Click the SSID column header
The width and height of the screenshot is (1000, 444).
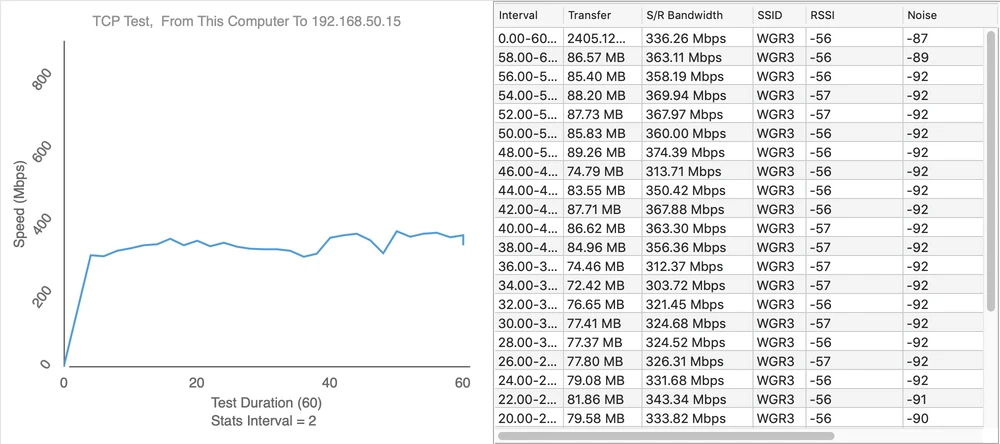point(777,17)
